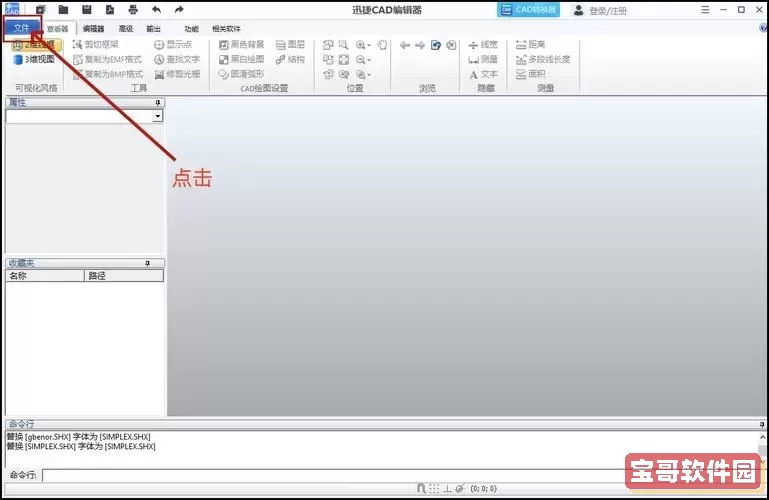
Task: Redo the last undone action
Action: pos(179,9)
